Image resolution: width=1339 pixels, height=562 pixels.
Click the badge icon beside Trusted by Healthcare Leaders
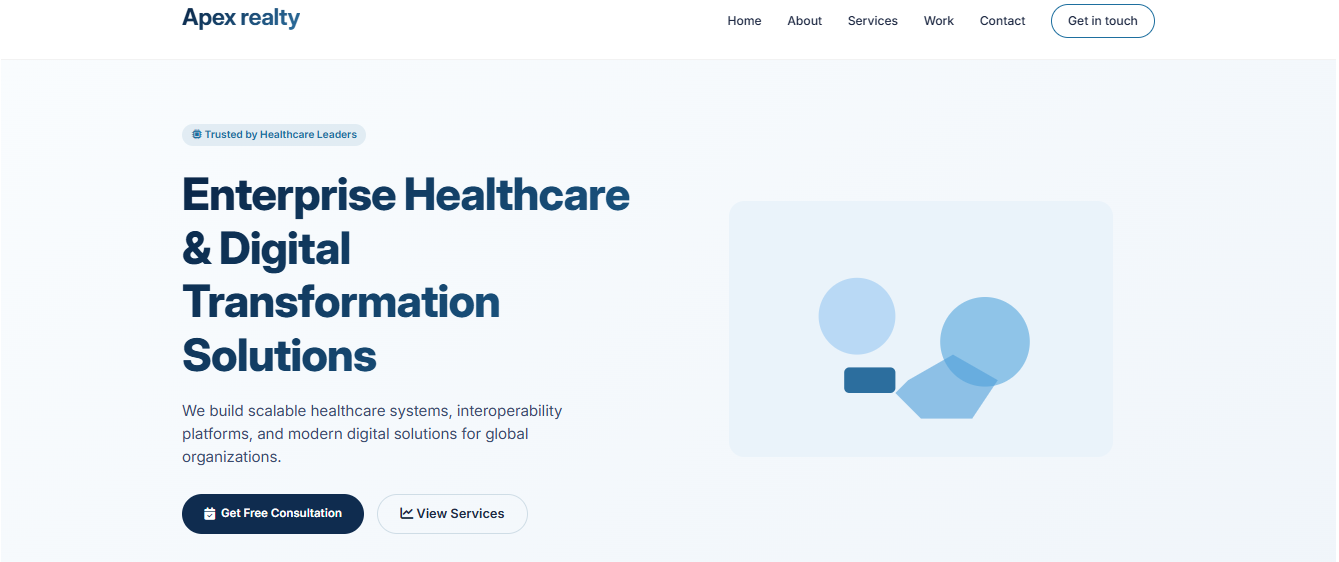pyautogui.click(x=196, y=134)
